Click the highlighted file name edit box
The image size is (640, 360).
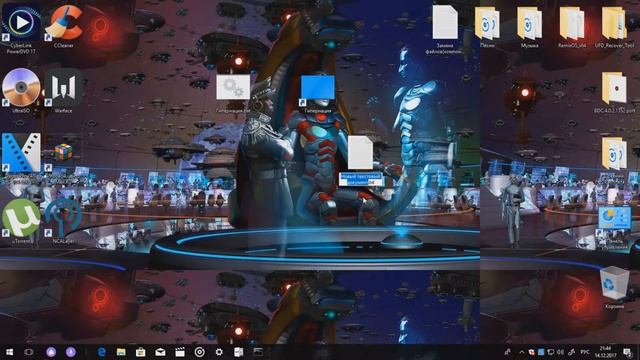pos(361,179)
